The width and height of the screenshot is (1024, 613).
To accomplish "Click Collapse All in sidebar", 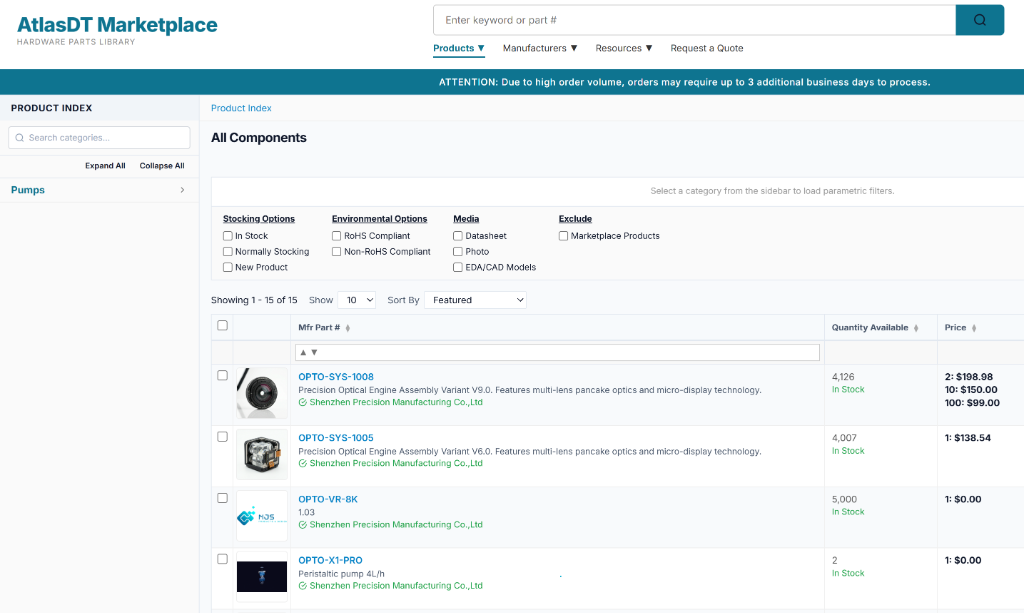I will click(162, 166).
